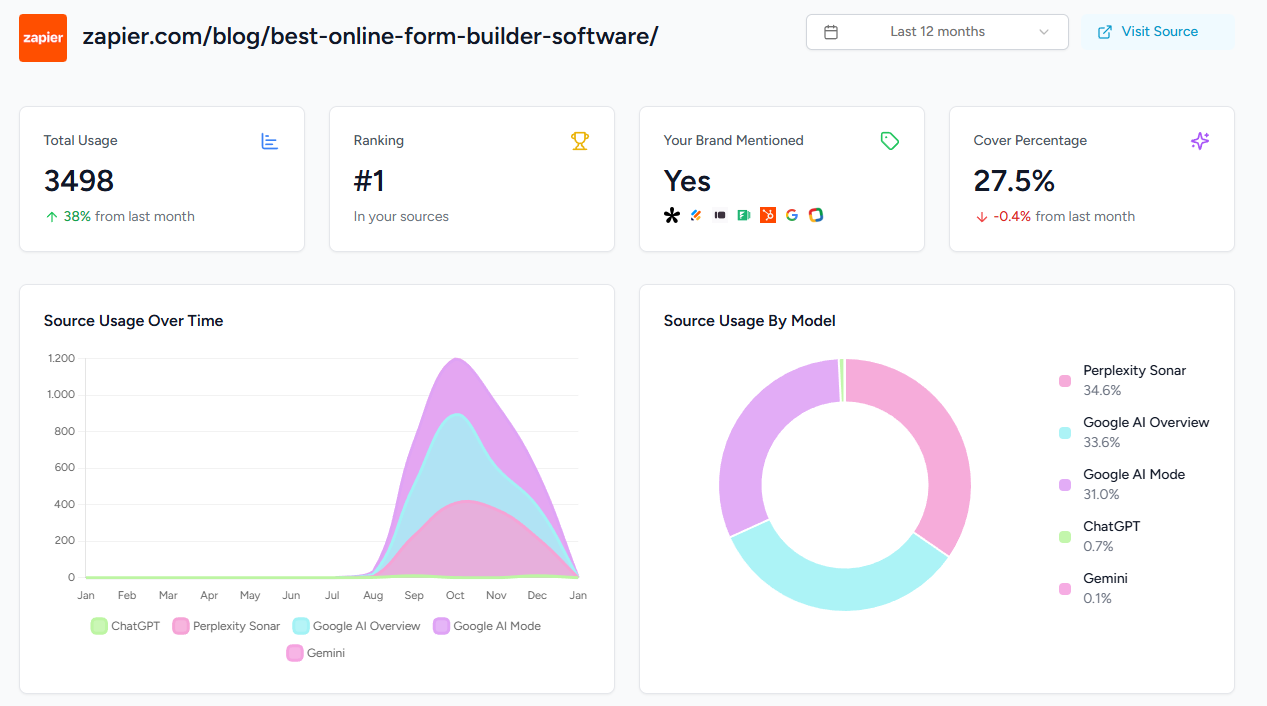Click the Your Brand Mentioned card title
1267x706 pixels.
[734, 141]
